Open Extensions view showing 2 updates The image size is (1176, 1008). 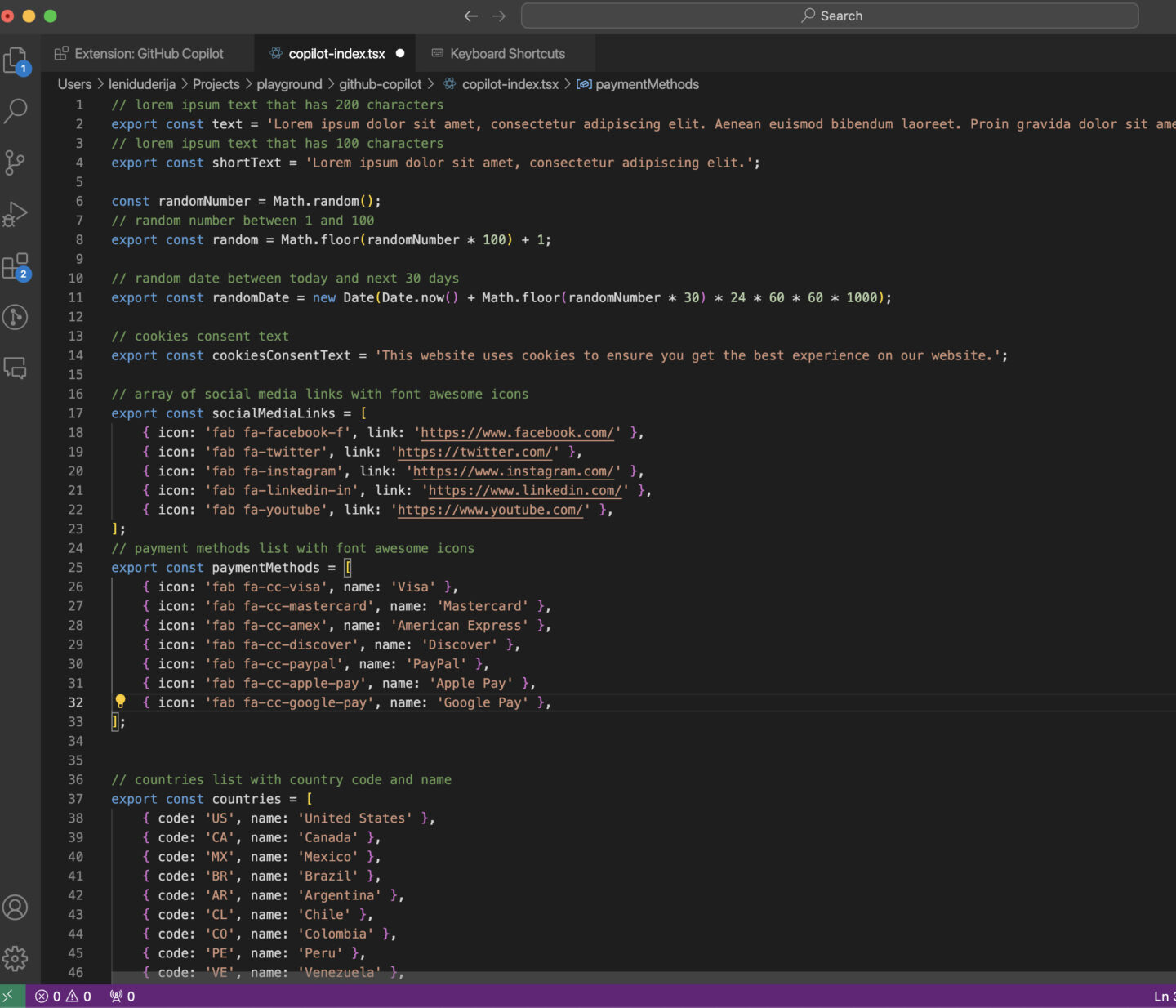point(16,265)
